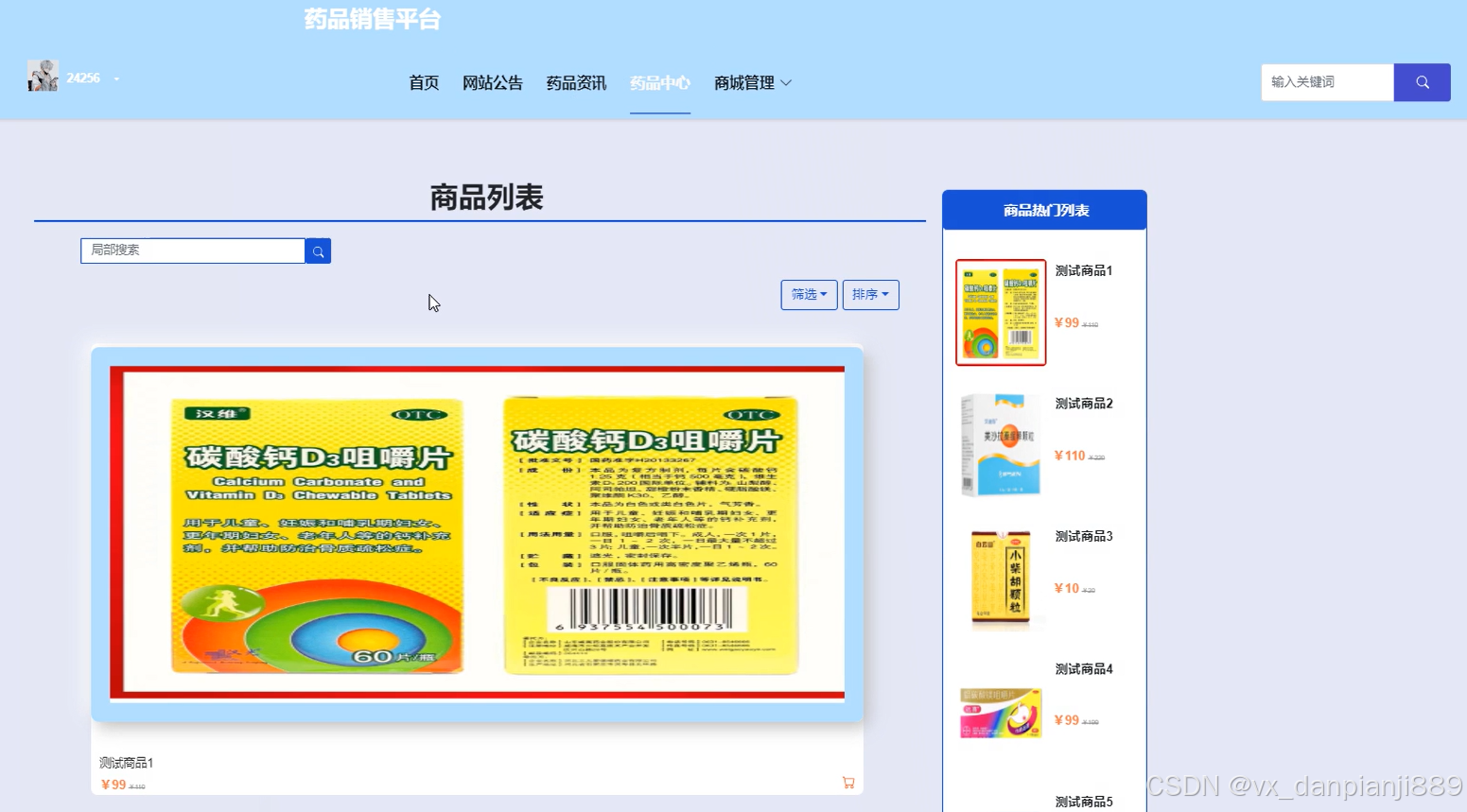Click the username 24256
The height and width of the screenshot is (812, 1467).
(x=83, y=78)
